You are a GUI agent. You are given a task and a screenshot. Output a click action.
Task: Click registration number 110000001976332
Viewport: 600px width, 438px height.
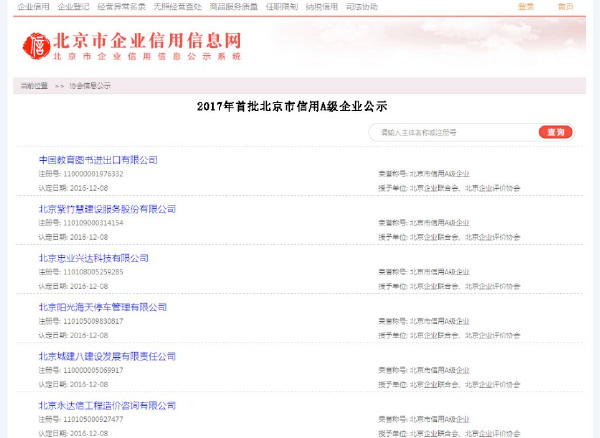(x=93, y=174)
